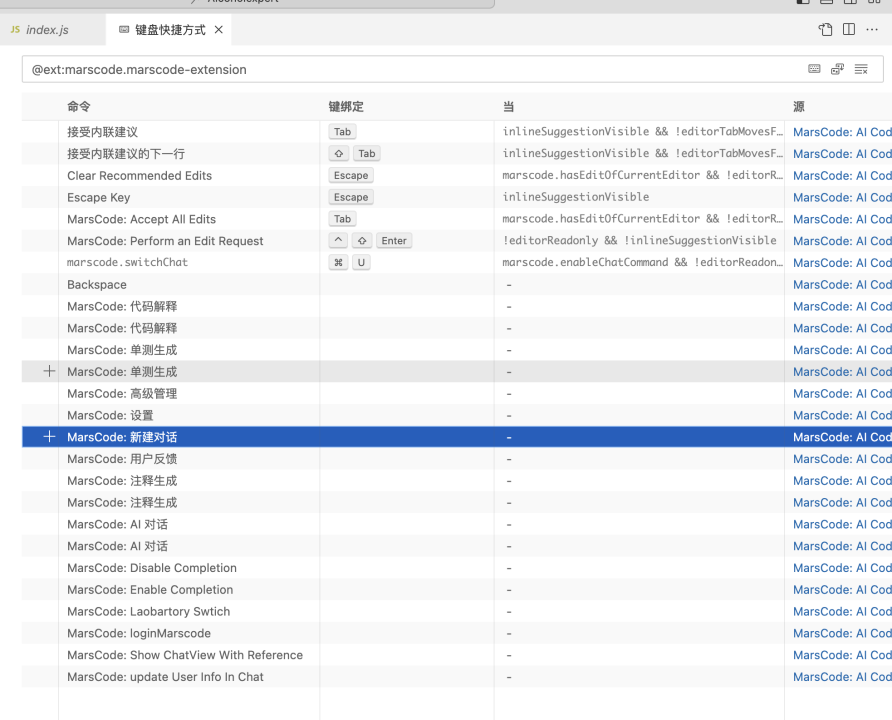Viewport: 892px width, 720px height.
Task: Split the editor to the right
Action: pos(849,30)
